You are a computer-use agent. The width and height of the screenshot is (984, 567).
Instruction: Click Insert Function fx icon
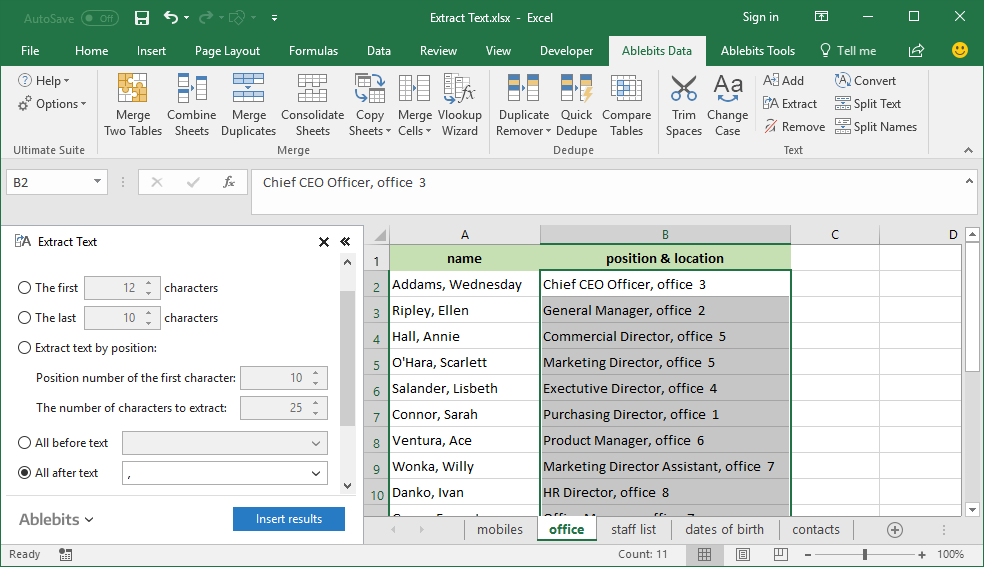tap(229, 183)
